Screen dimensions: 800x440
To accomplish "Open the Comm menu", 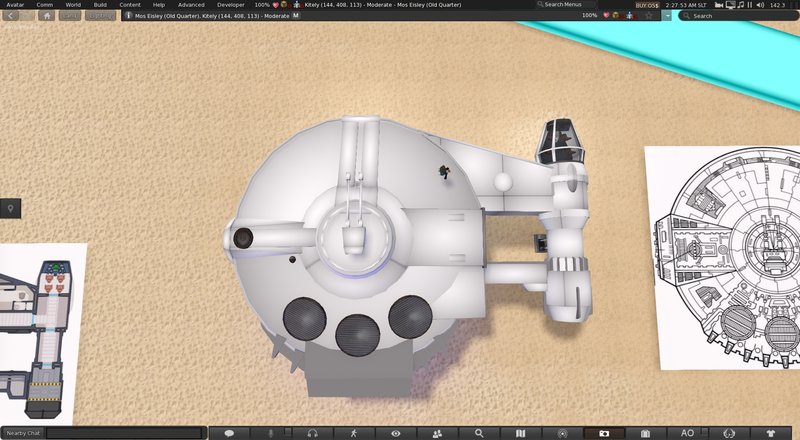I will pos(44,5).
